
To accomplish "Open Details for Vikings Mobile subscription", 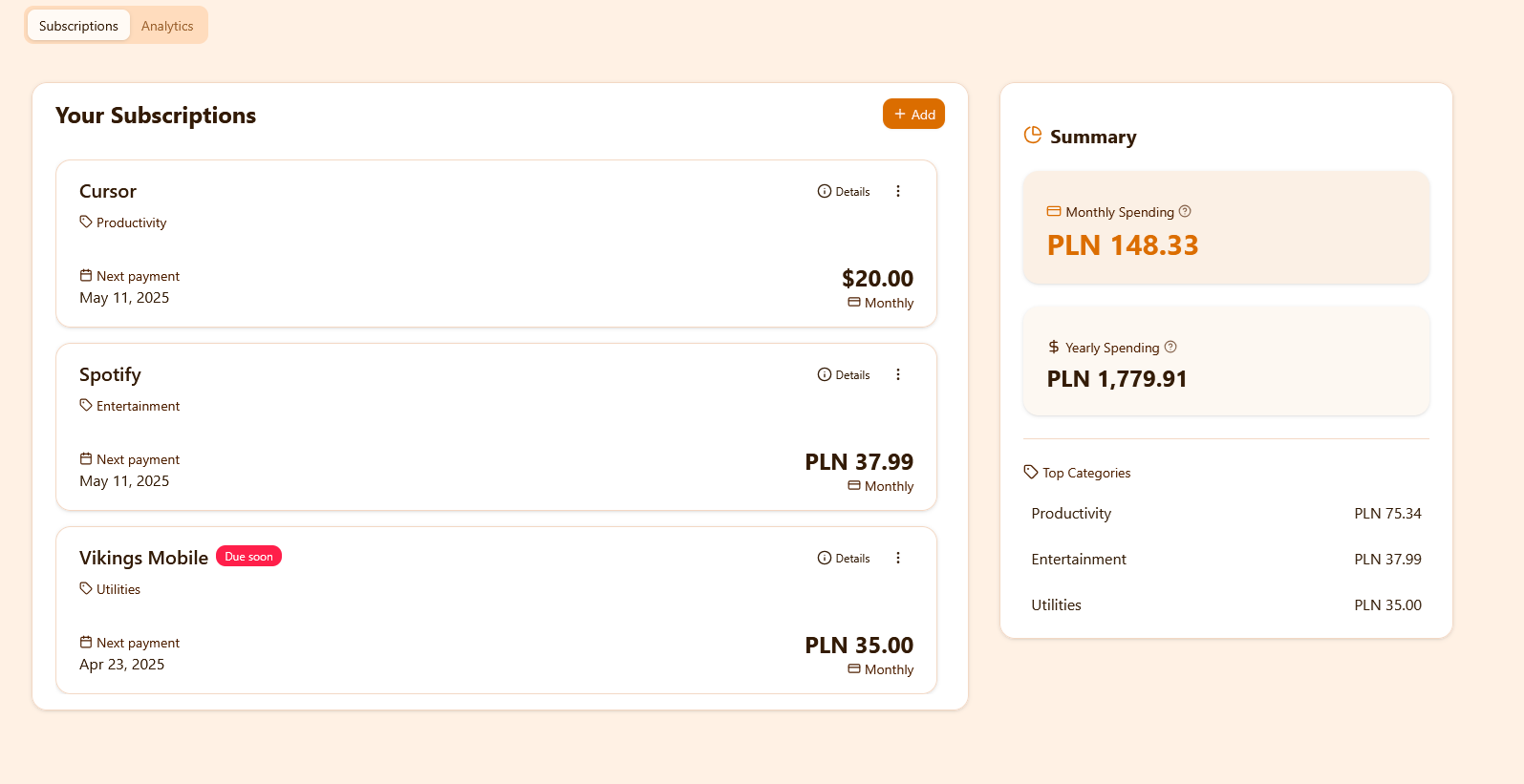I will (844, 558).
